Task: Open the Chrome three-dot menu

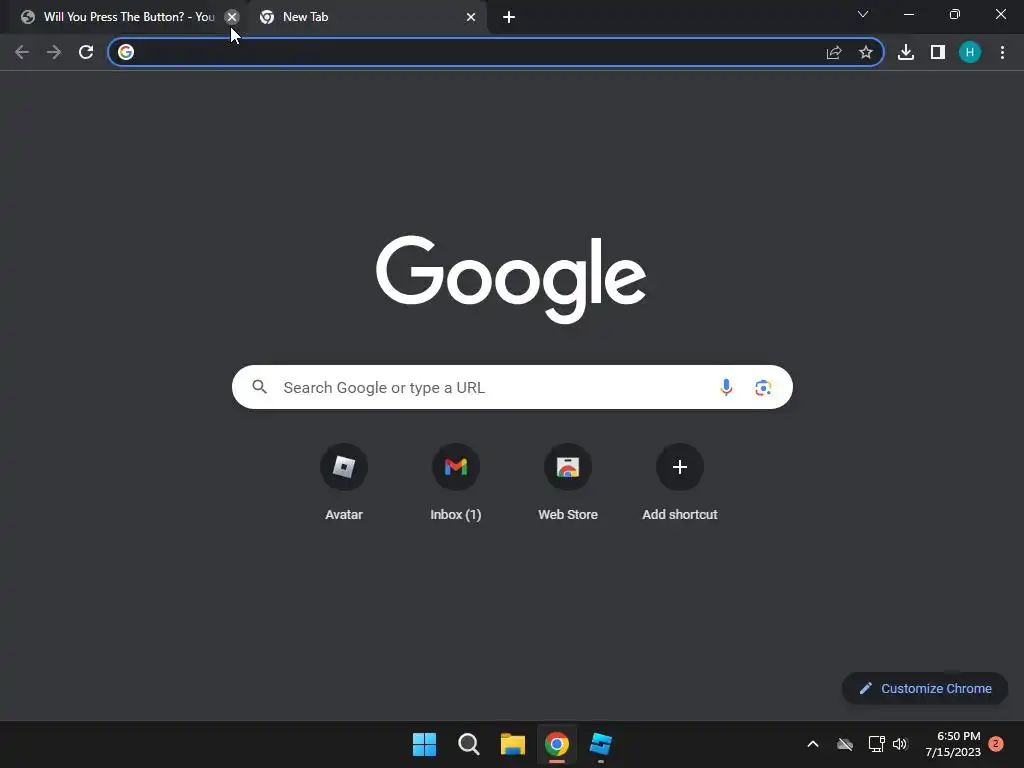Action: (1002, 52)
